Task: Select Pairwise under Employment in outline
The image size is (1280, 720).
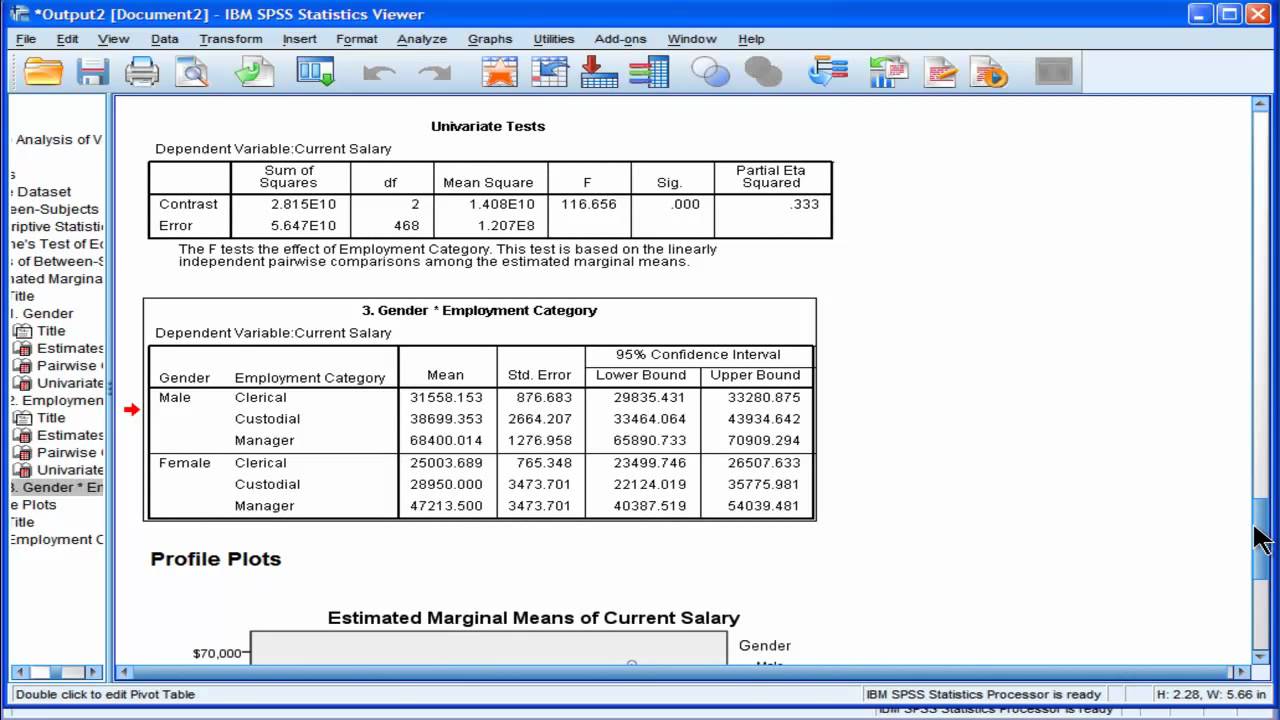Action: [70, 452]
